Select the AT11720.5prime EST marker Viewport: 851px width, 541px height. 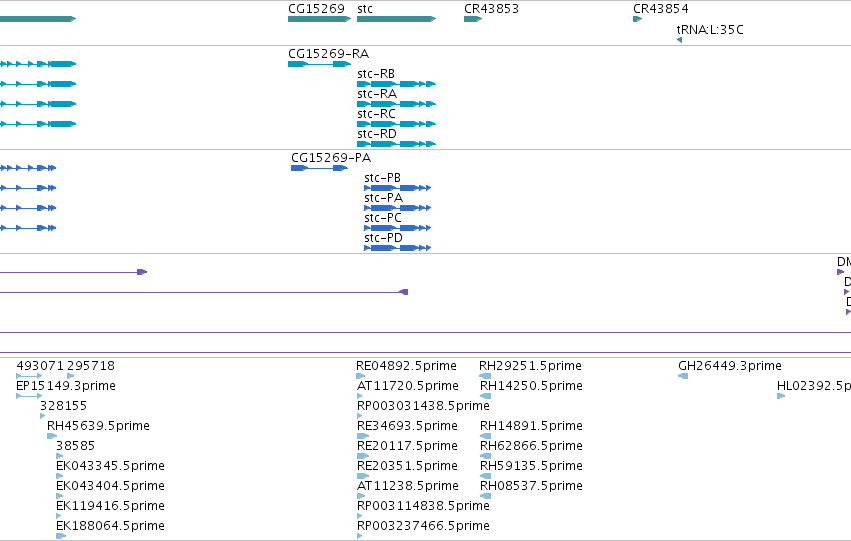[359, 396]
